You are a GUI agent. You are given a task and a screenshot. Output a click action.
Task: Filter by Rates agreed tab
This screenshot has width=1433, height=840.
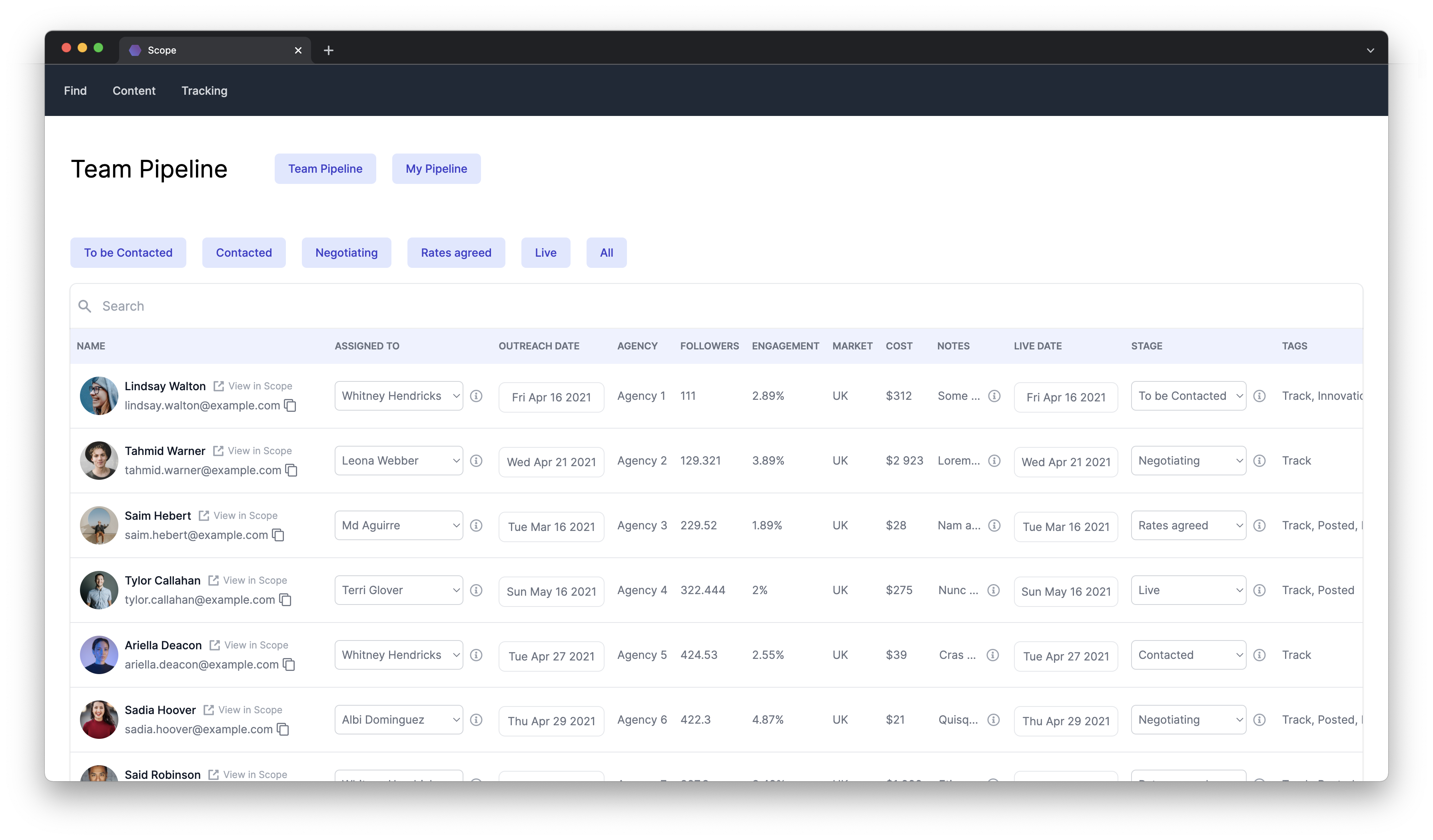[x=456, y=253]
